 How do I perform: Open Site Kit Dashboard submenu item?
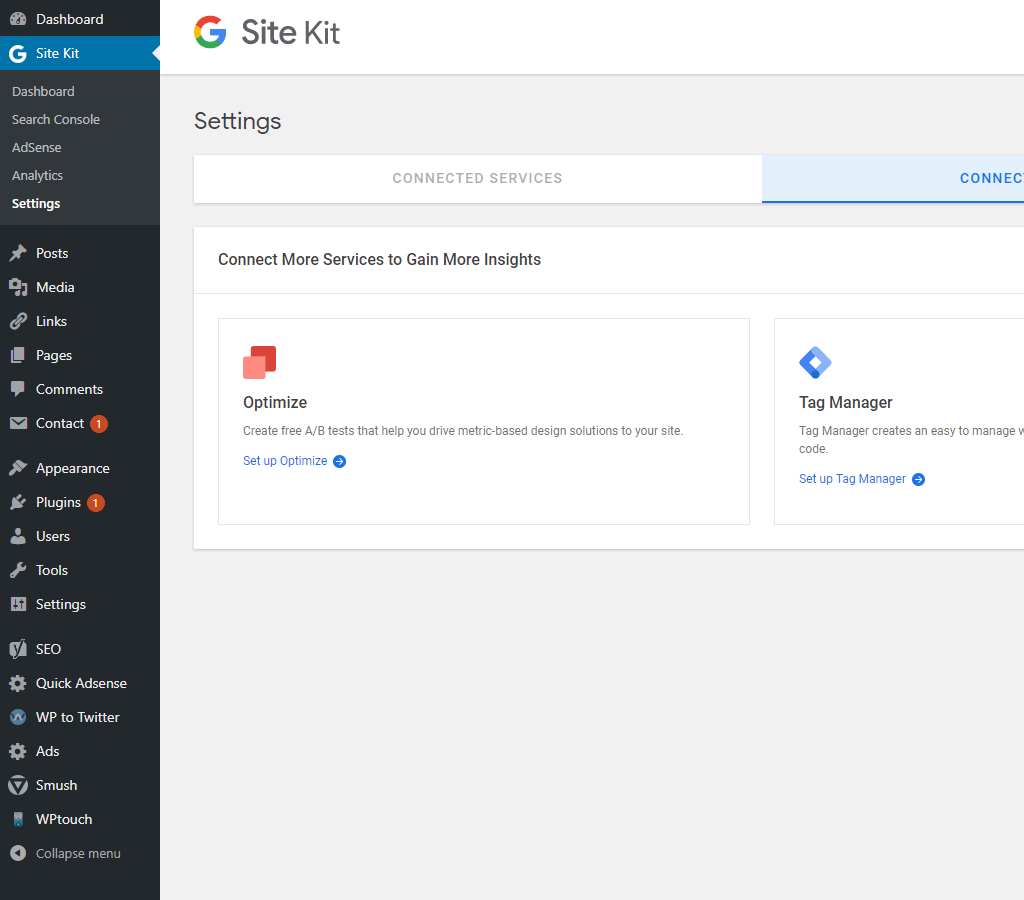pyautogui.click(x=43, y=91)
